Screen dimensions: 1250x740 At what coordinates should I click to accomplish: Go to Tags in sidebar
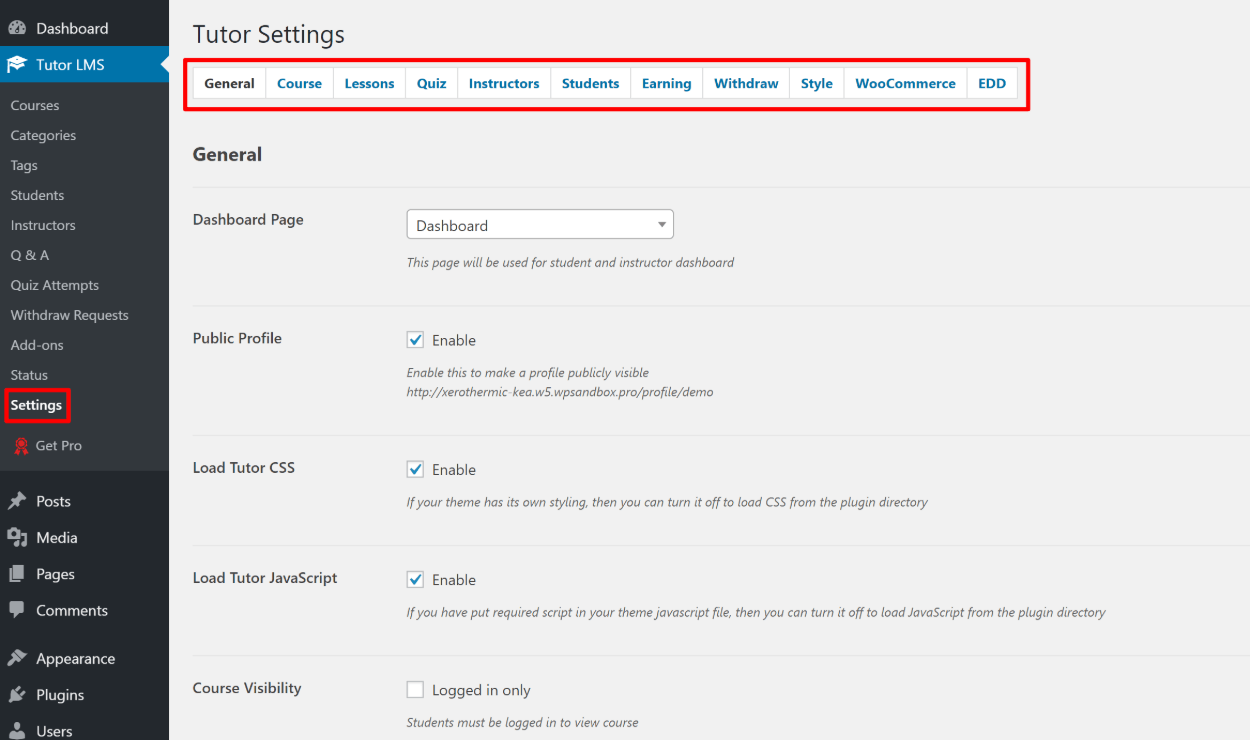[x=24, y=165]
